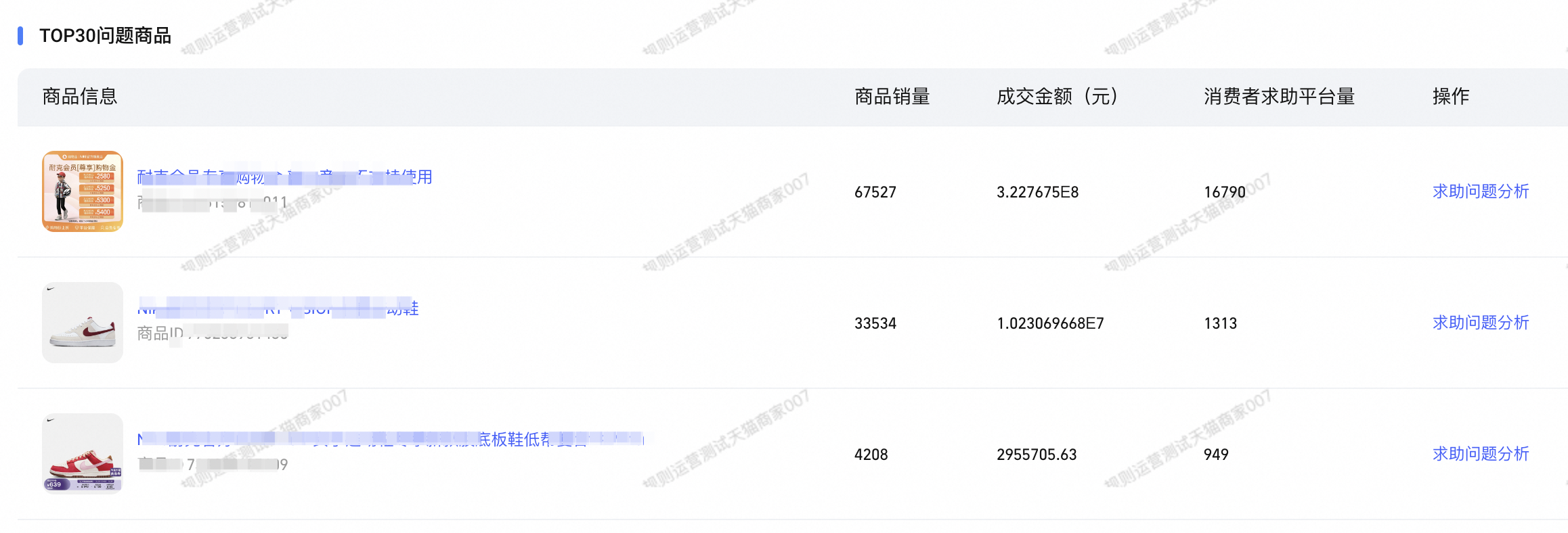1568x533 pixels.
Task: Select the sales value 67527
Action: point(875,192)
